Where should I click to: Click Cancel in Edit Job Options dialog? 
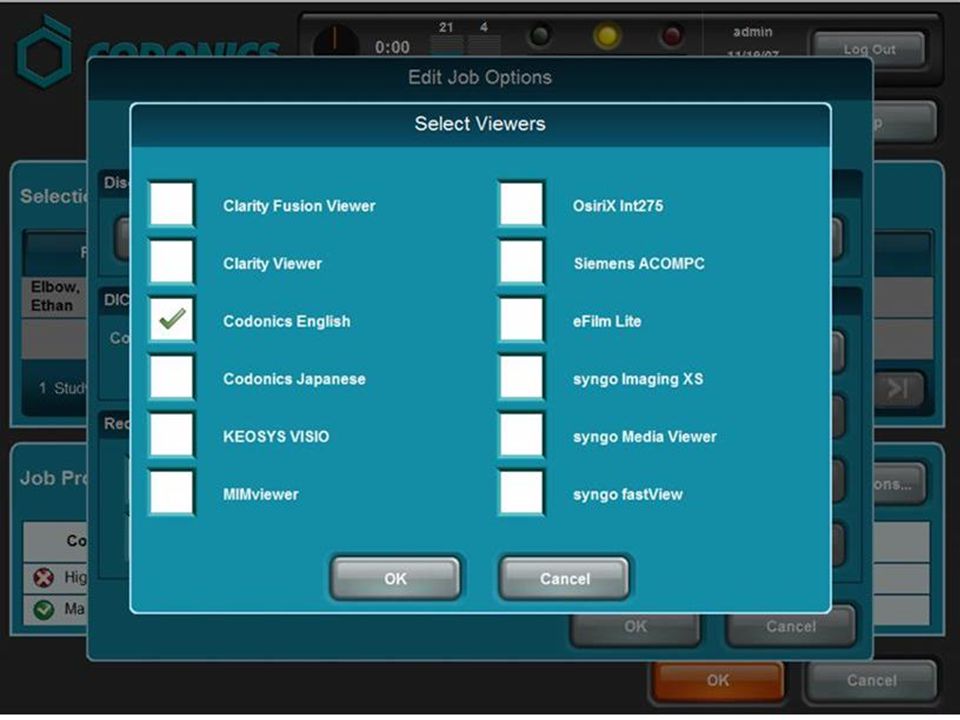(790, 626)
